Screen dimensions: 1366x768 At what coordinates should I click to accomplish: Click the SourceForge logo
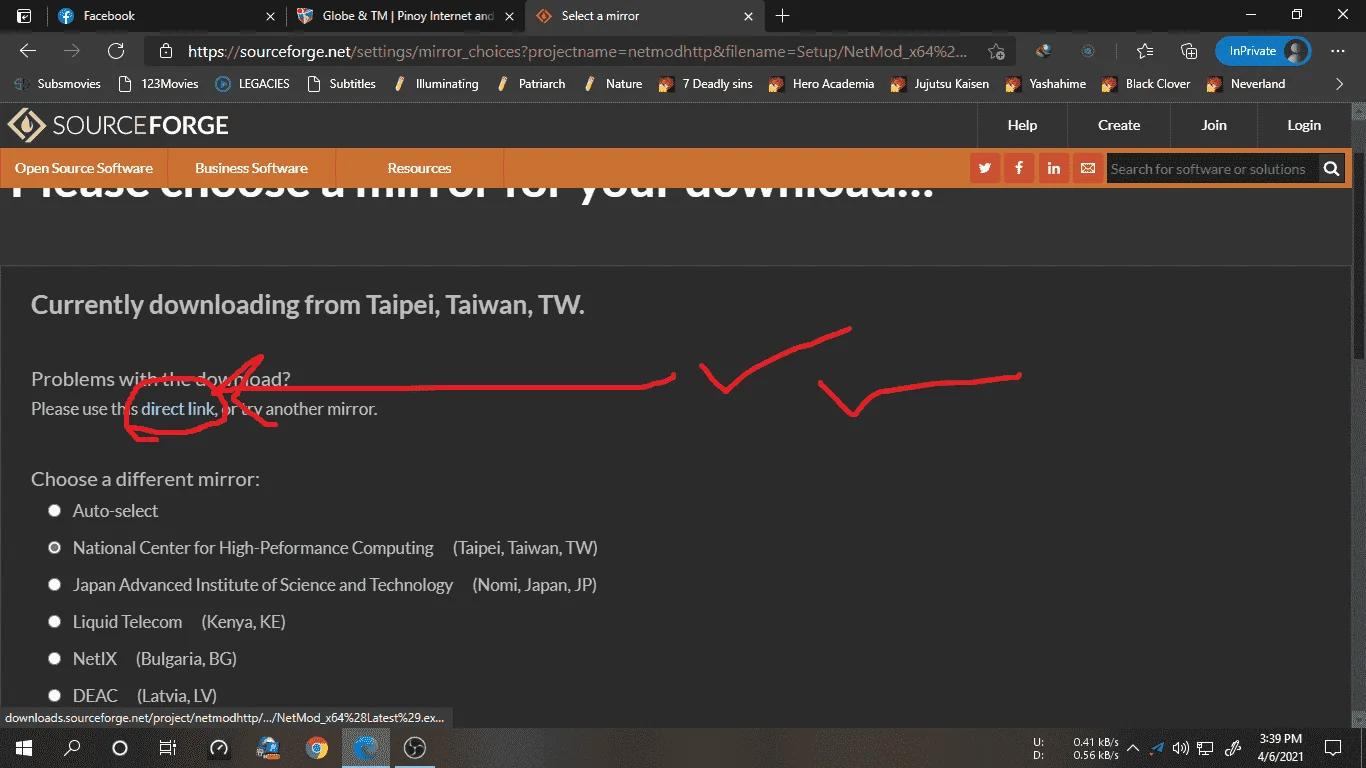(118, 125)
